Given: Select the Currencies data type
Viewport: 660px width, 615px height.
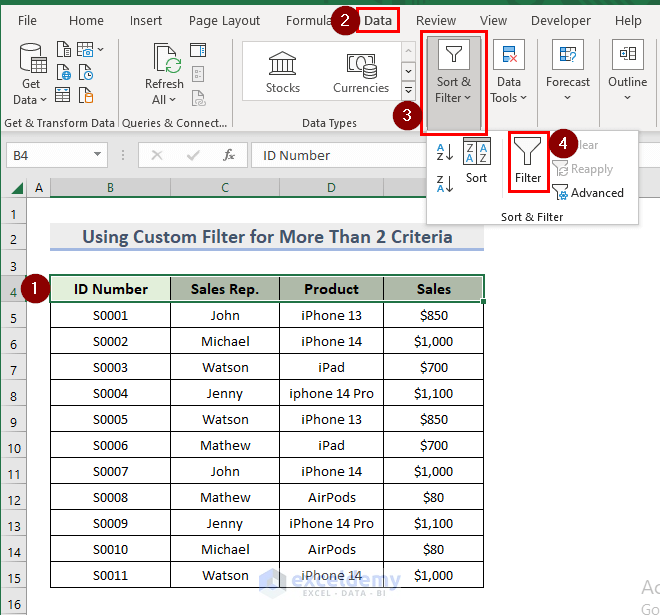Looking at the screenshot, I should point(361,72).
